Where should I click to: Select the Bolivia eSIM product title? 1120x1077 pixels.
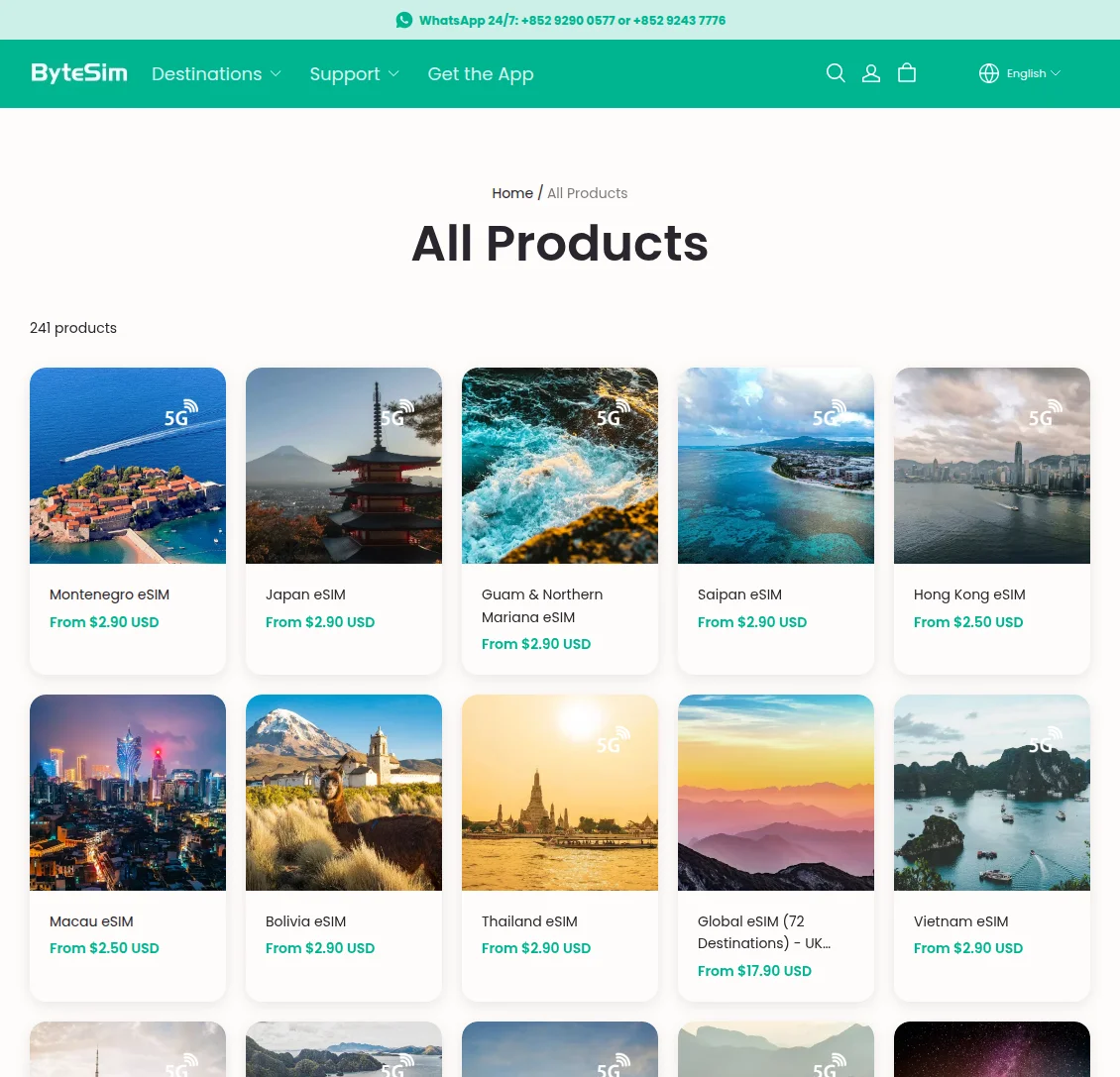pos(305,921)
